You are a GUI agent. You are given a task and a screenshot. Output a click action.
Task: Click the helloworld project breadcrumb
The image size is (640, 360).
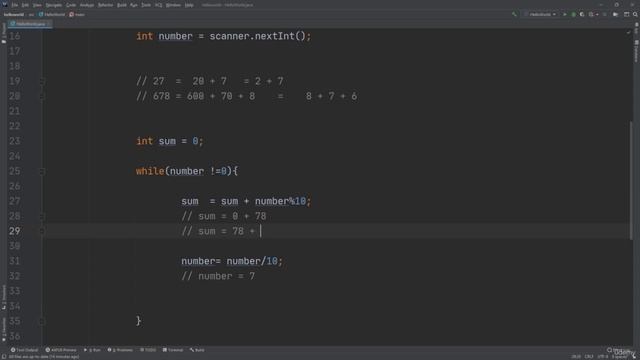click(x=14, y=14)
